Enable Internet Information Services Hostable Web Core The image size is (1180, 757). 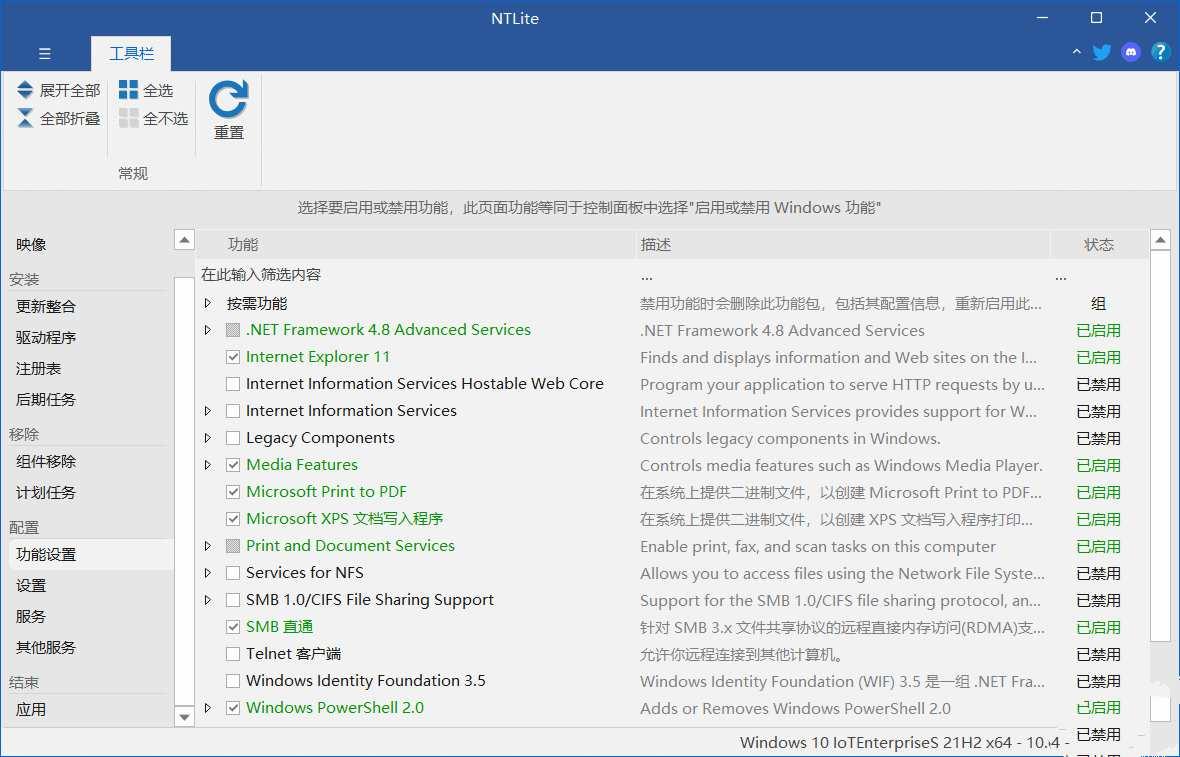pyautogui.click(x=232, y=384)
